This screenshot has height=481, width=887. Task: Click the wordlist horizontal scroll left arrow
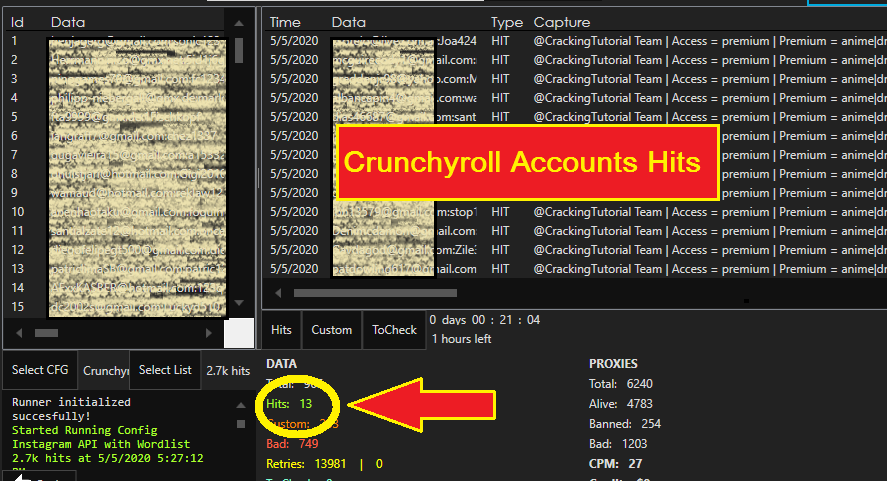pyautogui.click(x=19, y=333)
